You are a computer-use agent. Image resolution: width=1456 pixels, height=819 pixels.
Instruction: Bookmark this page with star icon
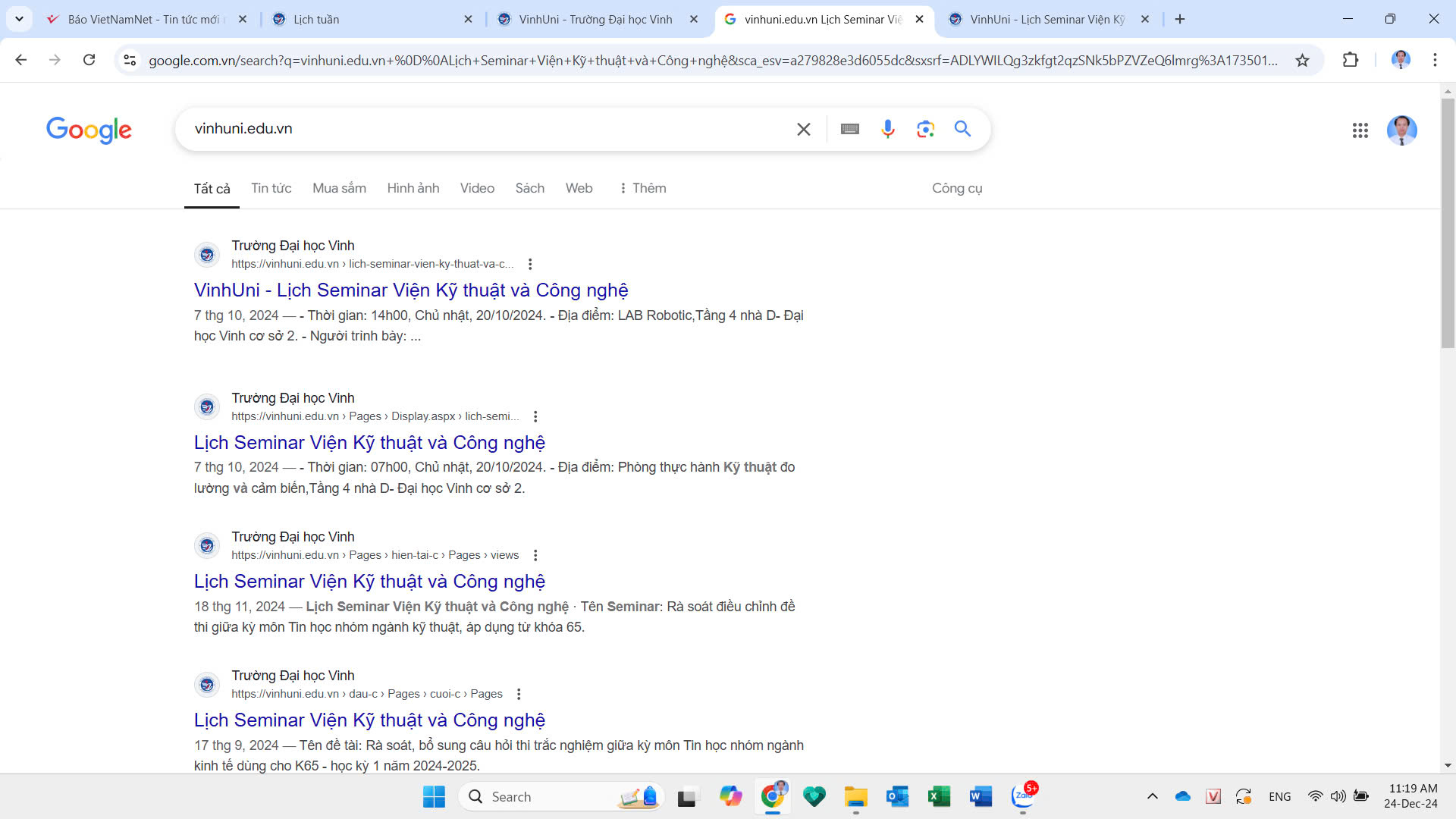click(x=1302, y=60)
